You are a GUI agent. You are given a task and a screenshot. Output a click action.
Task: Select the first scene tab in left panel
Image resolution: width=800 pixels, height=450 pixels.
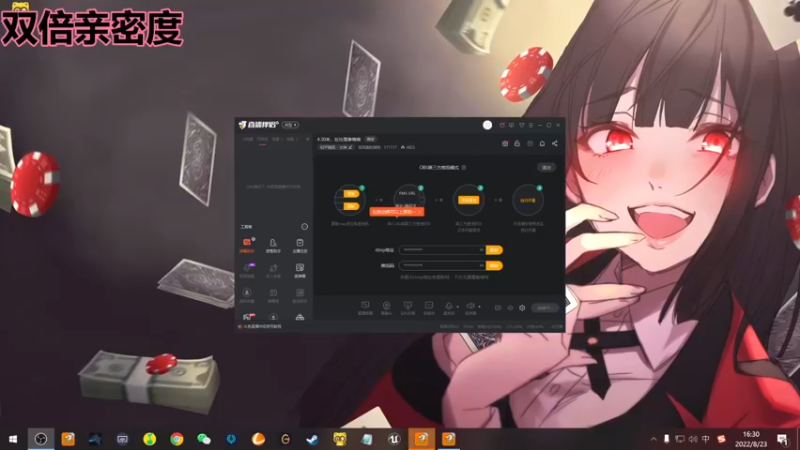pyautogui.click(x=247, y=139)
